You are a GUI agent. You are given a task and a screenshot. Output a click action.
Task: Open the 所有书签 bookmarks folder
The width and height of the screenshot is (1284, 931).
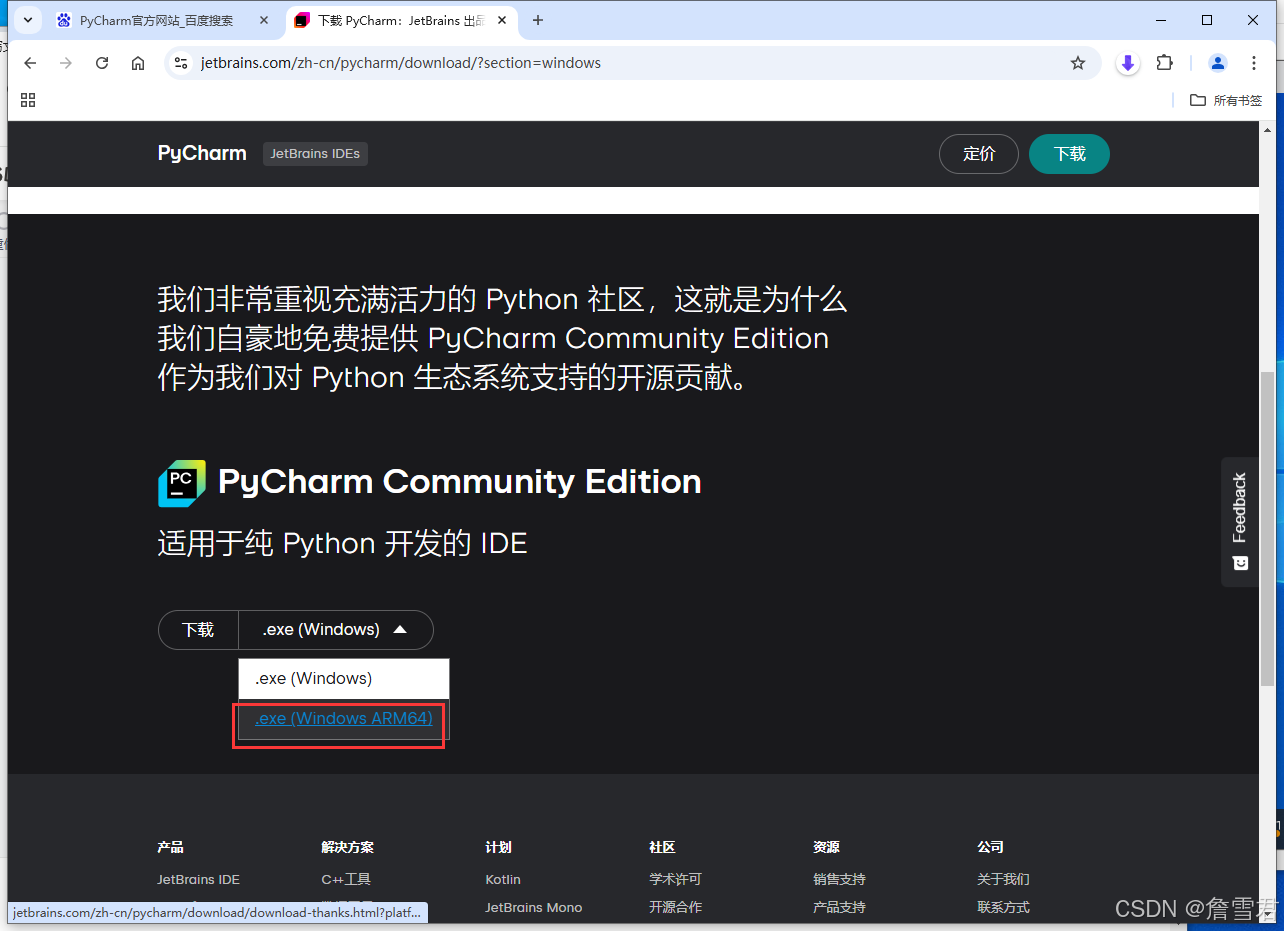click(x=1226, y=100)
